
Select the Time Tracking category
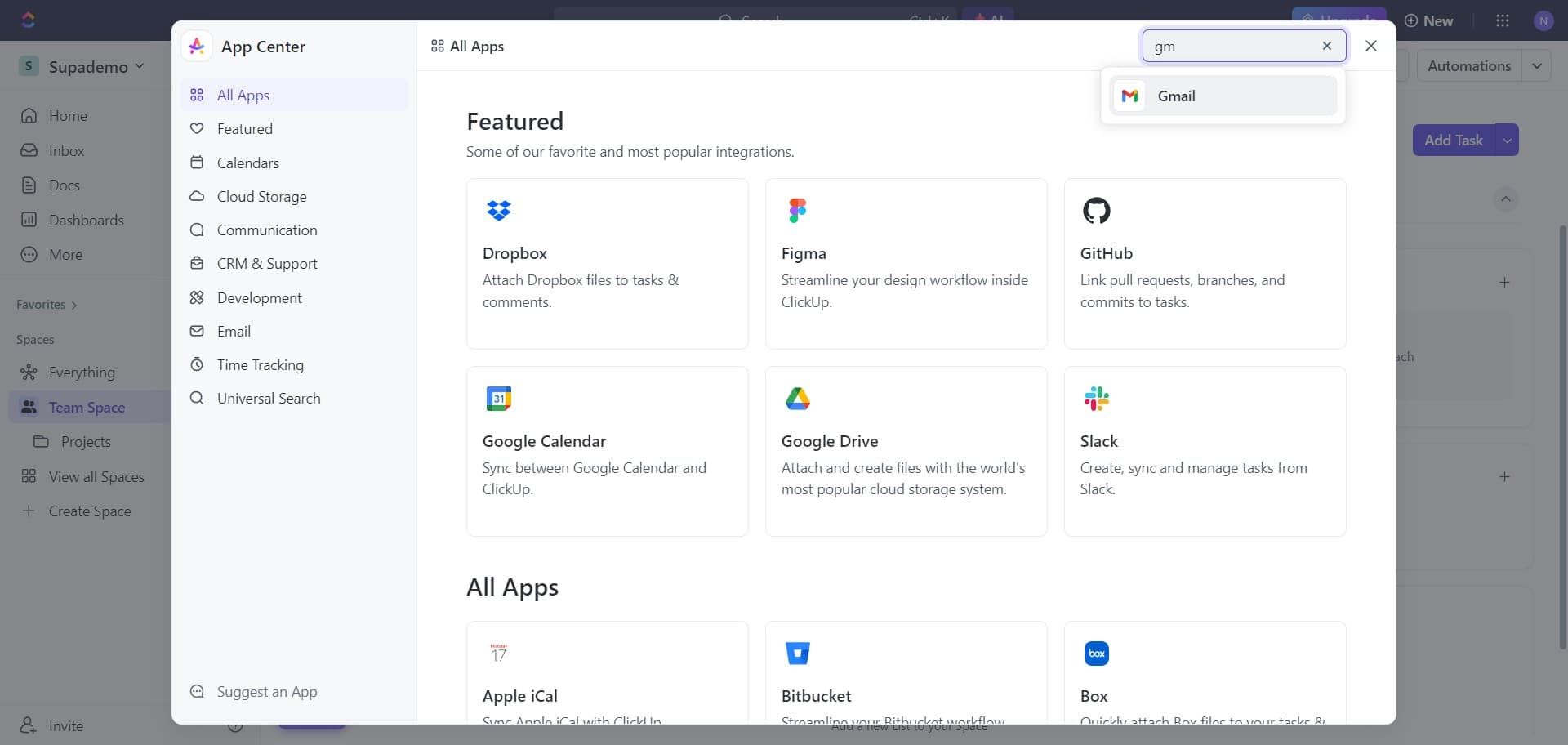tap(260, 364)
